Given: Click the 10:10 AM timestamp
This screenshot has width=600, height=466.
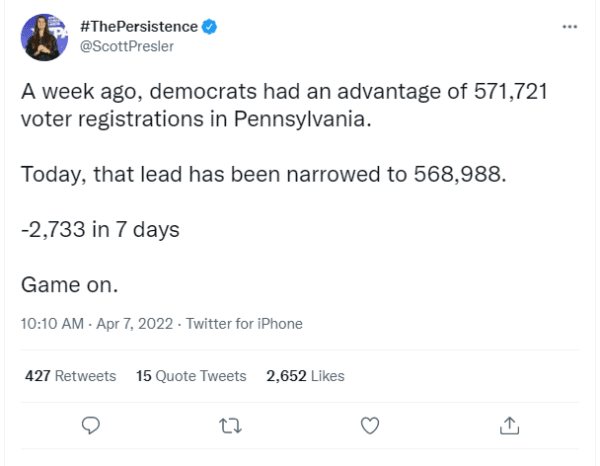Looking at the screenshot, I should click(x=52, y=324).
